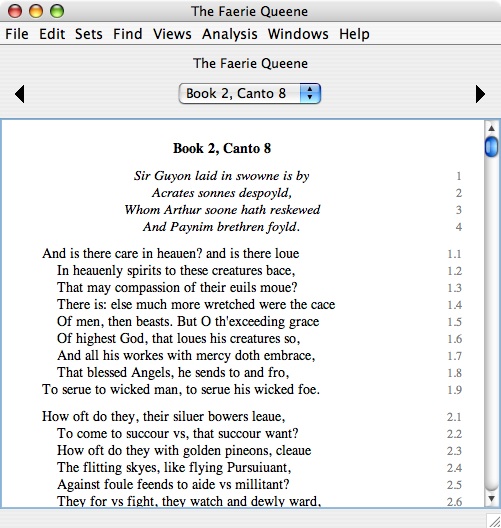Open the Sets menu

point(89,34)
